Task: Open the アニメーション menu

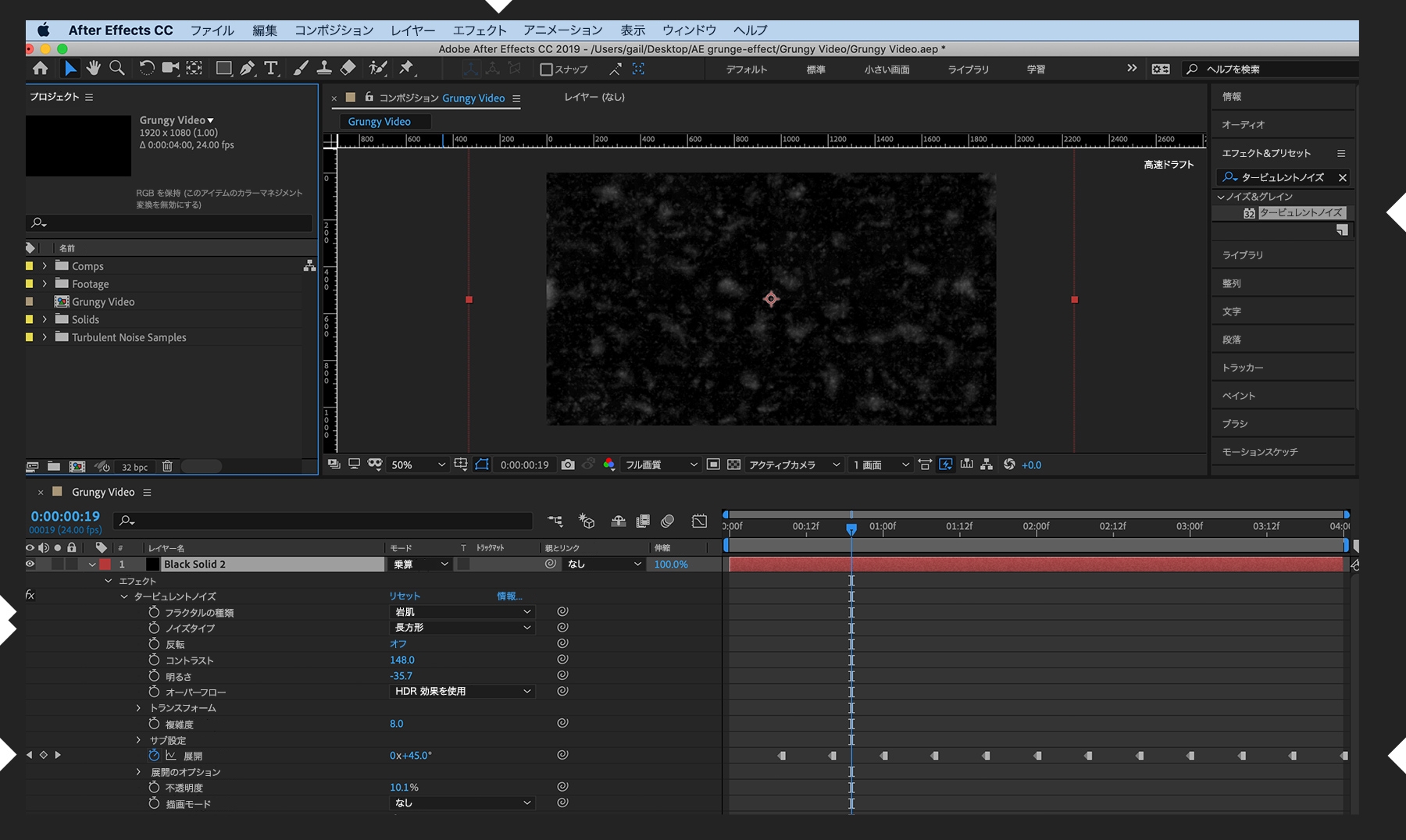Action: click(x=562, y=30)
